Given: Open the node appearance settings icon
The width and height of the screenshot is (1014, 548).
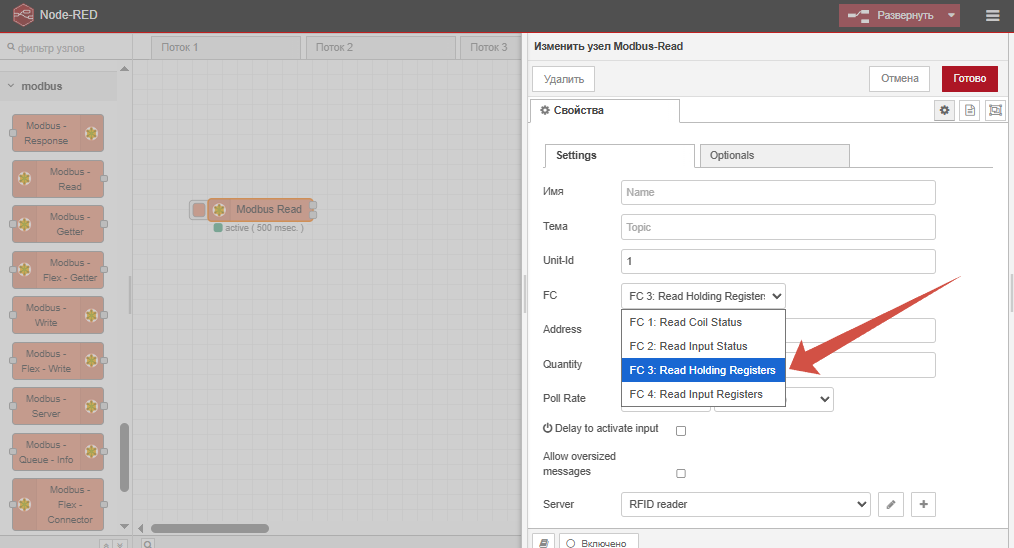Looking at the screenshot, I should tap(994, 111).
